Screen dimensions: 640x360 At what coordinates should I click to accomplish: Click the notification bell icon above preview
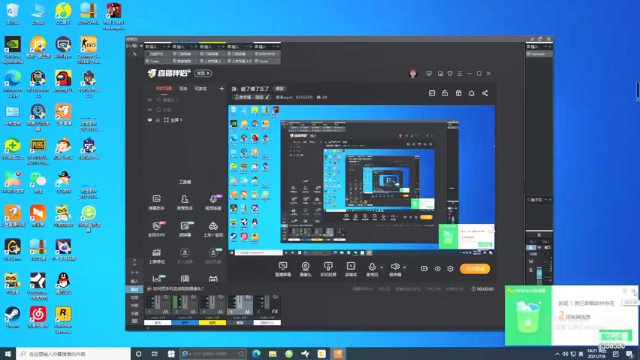pyautogui.click(x=471, y=93)
